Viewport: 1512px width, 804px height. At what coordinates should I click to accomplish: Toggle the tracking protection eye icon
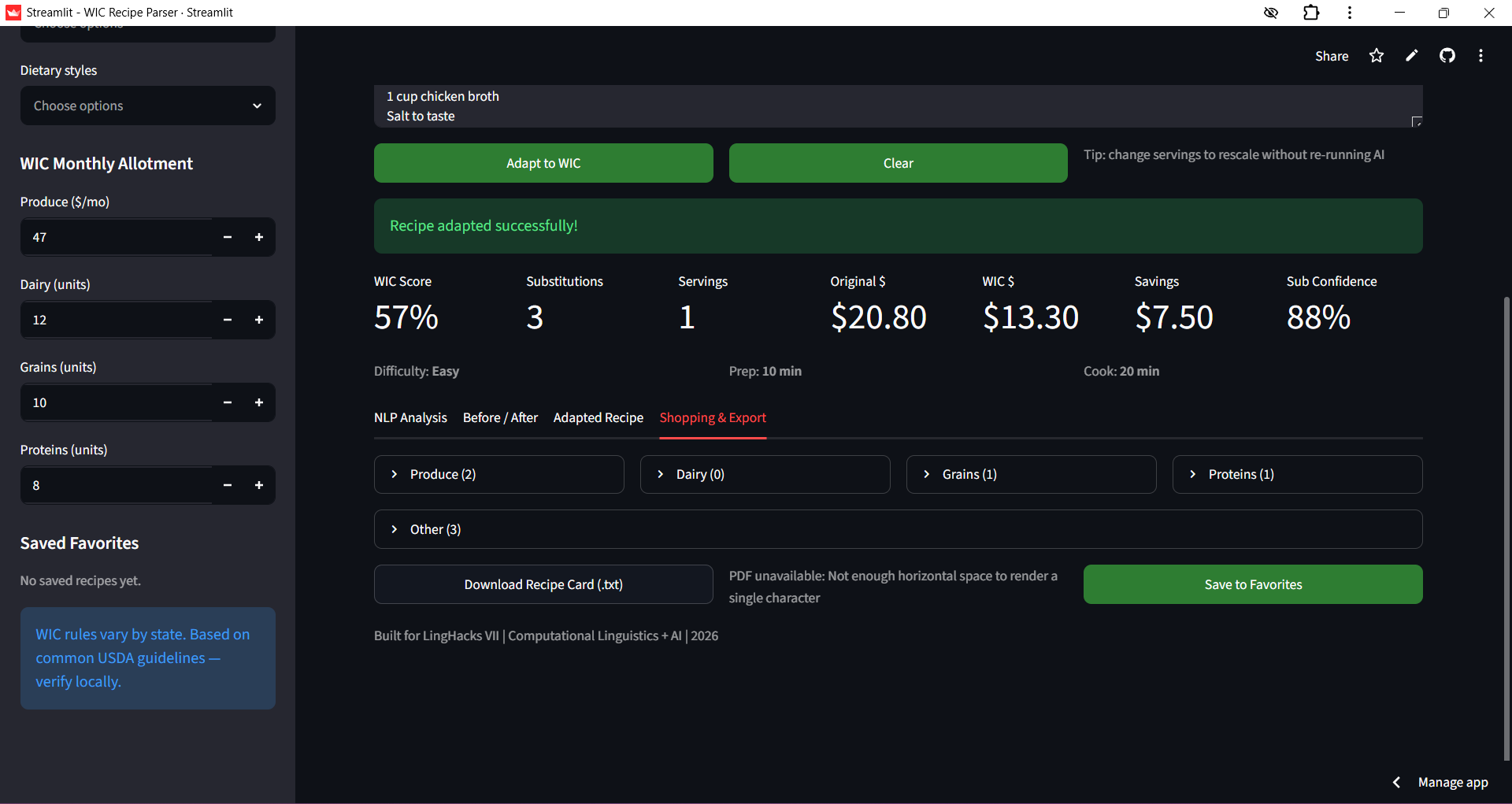pyautogui.click(x=1270, y=13)
